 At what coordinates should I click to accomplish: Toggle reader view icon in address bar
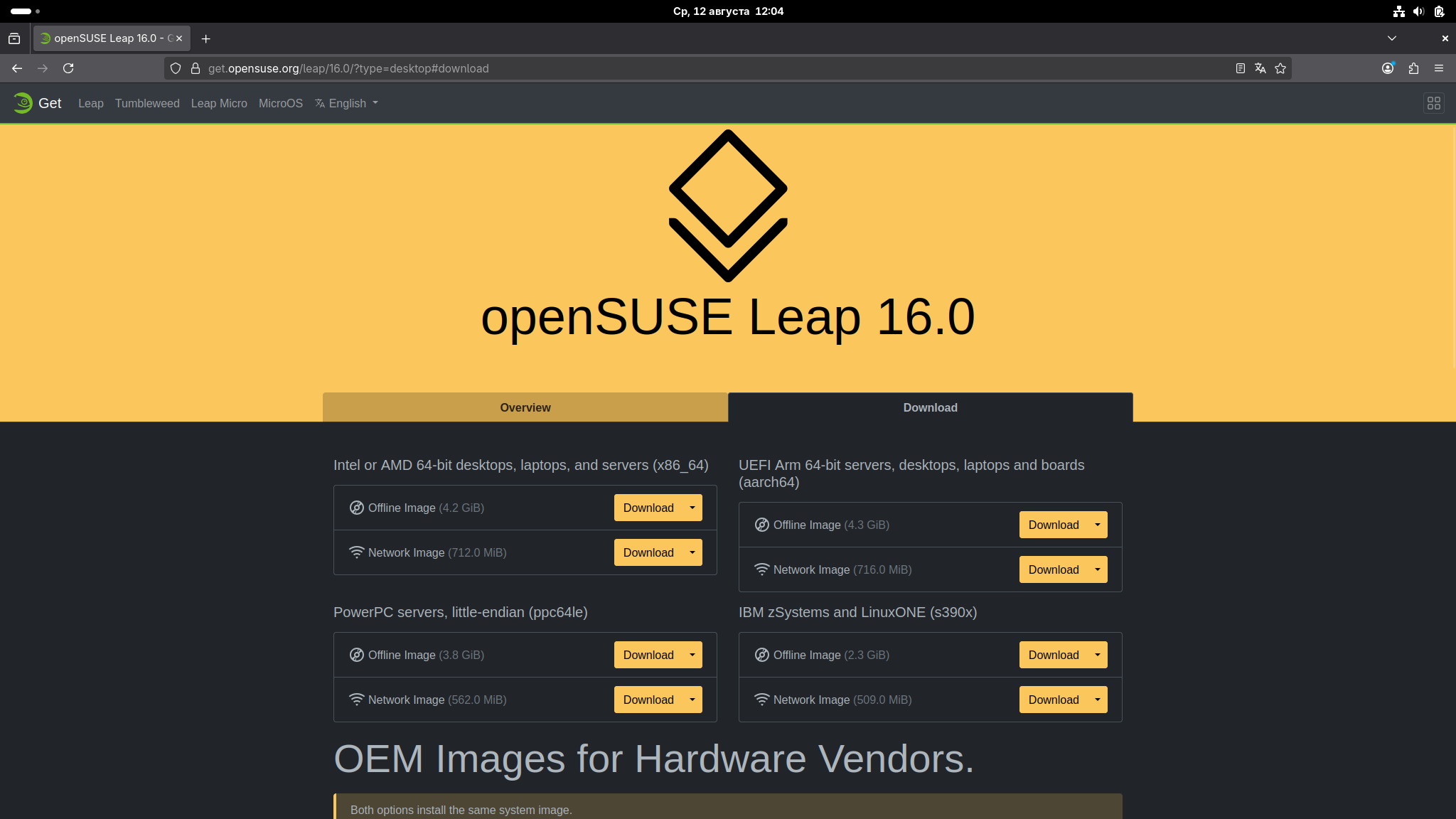pyautogui.click(x=1240, y=68)
